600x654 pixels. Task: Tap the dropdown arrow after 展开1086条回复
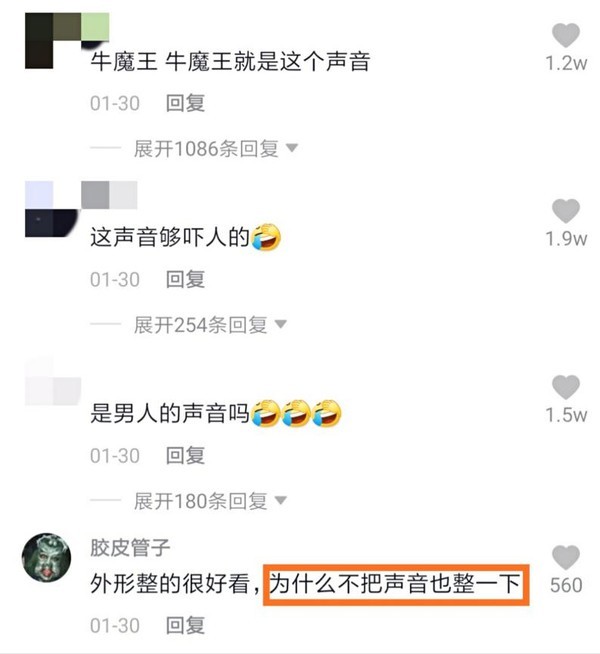pos(292,148)
